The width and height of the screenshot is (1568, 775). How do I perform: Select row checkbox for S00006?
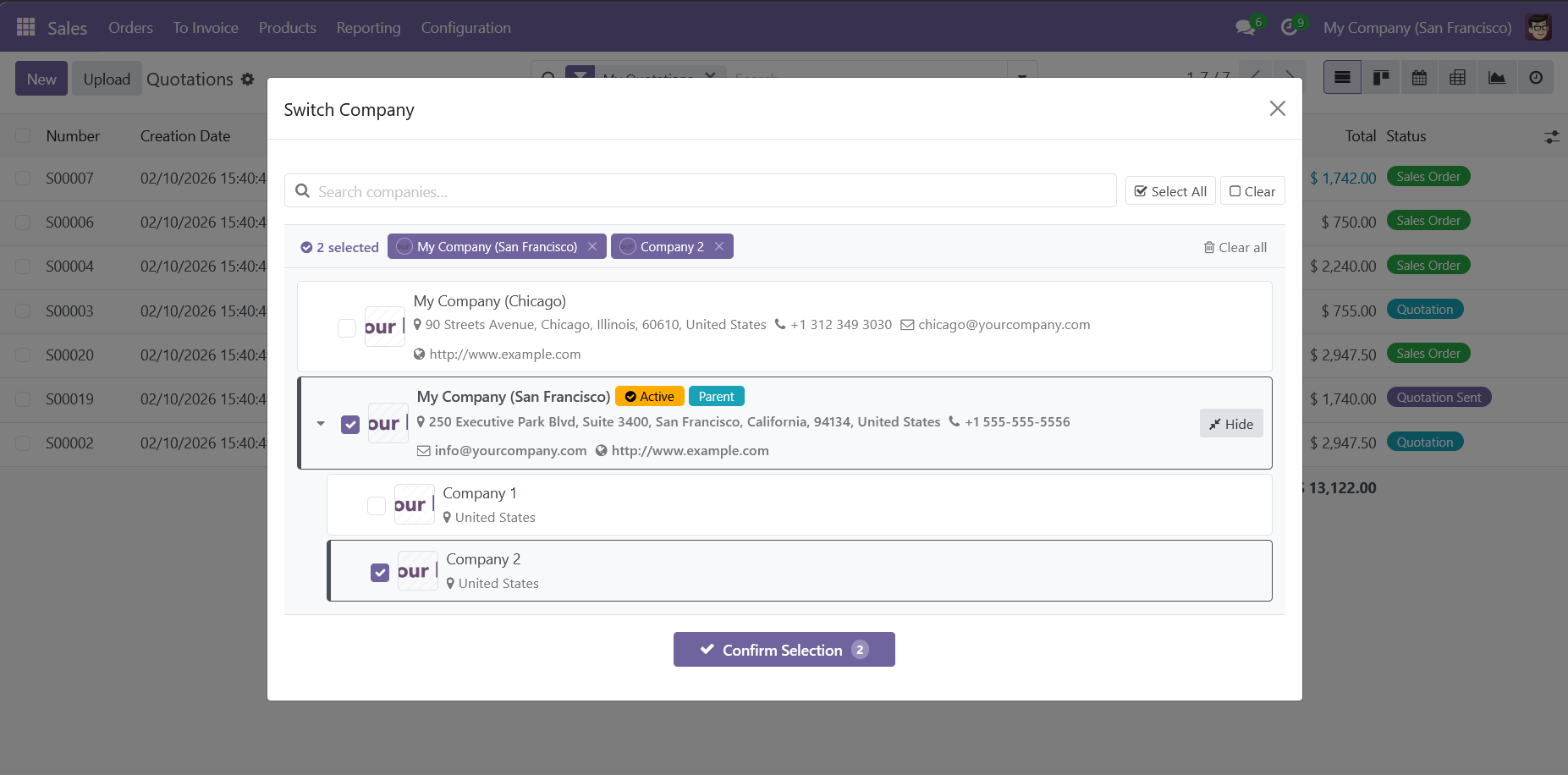(x=23, y=222)
